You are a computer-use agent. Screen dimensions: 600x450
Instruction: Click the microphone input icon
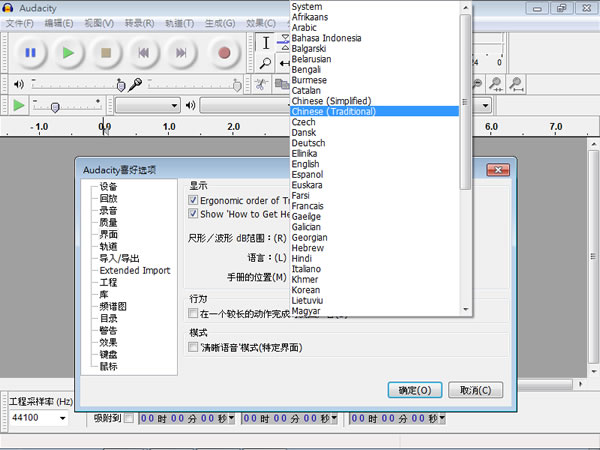tap(135, 84)
